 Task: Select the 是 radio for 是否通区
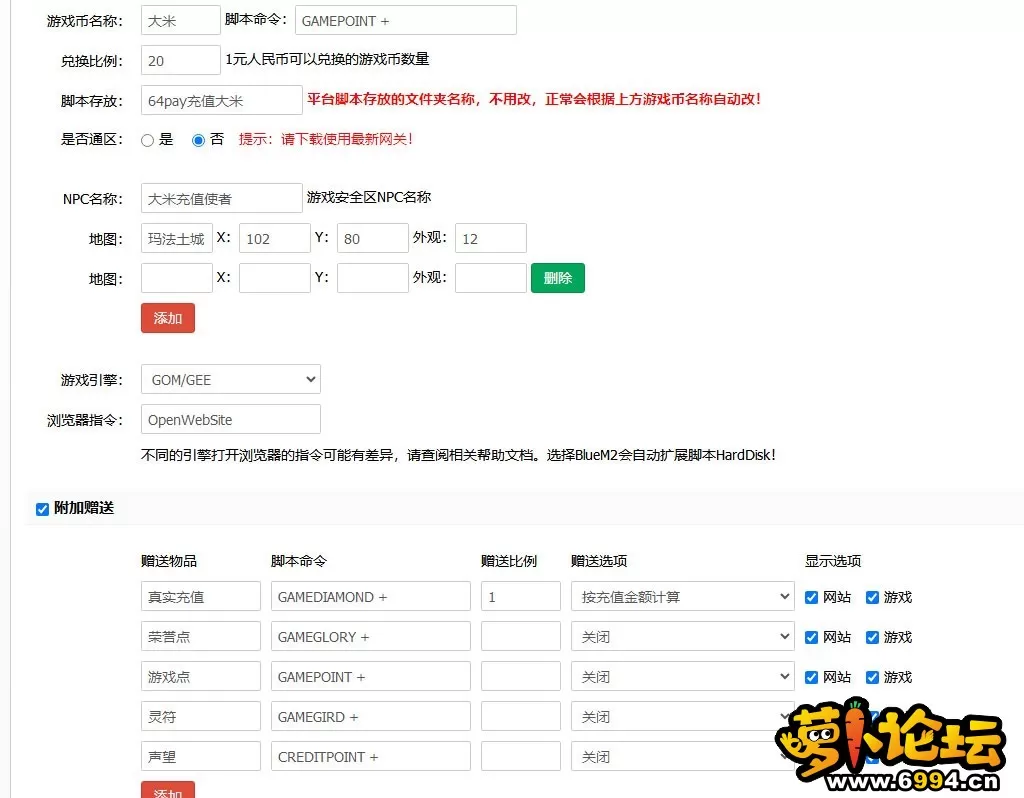(x=148, y=140)
